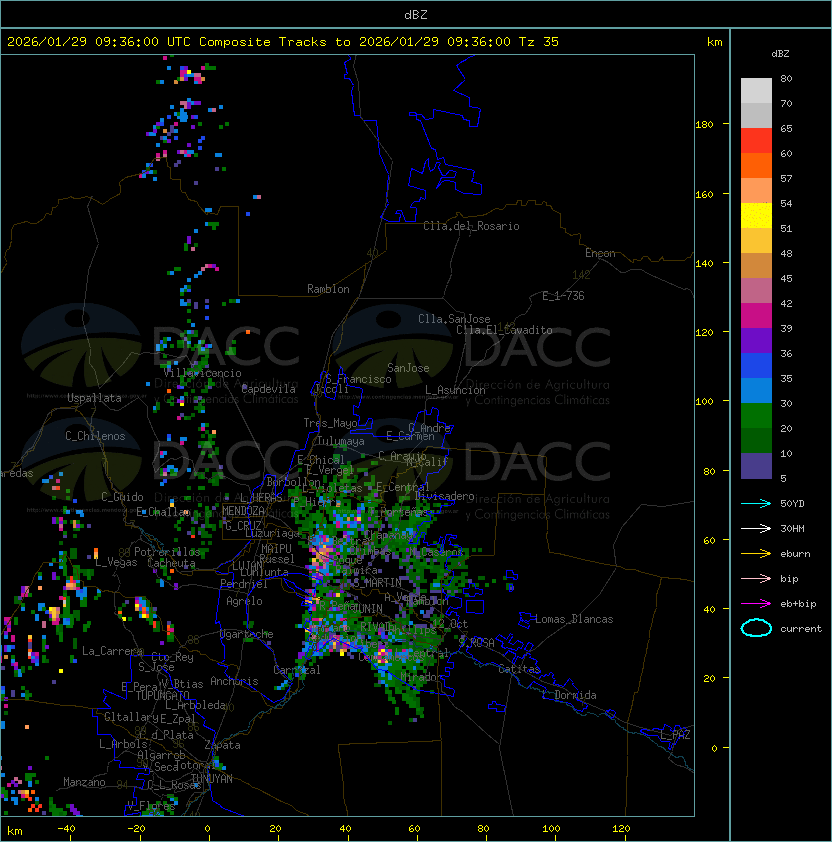This screenshot has height=842, width=832.
Task: Pick the green 20-30 dBZ swatch
Action: 756,416
